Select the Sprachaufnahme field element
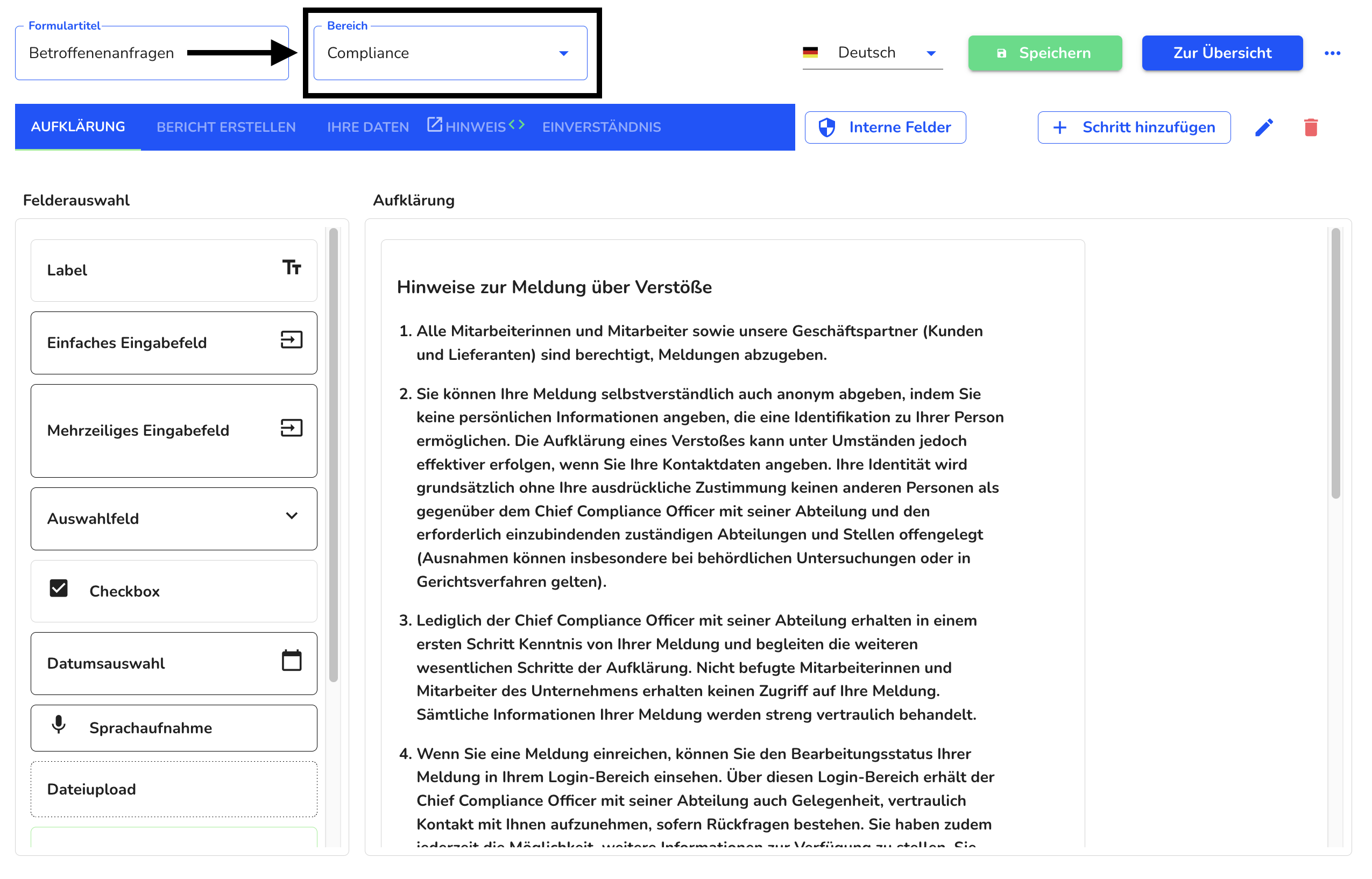The image size is (1372, 879). point(174,728)
